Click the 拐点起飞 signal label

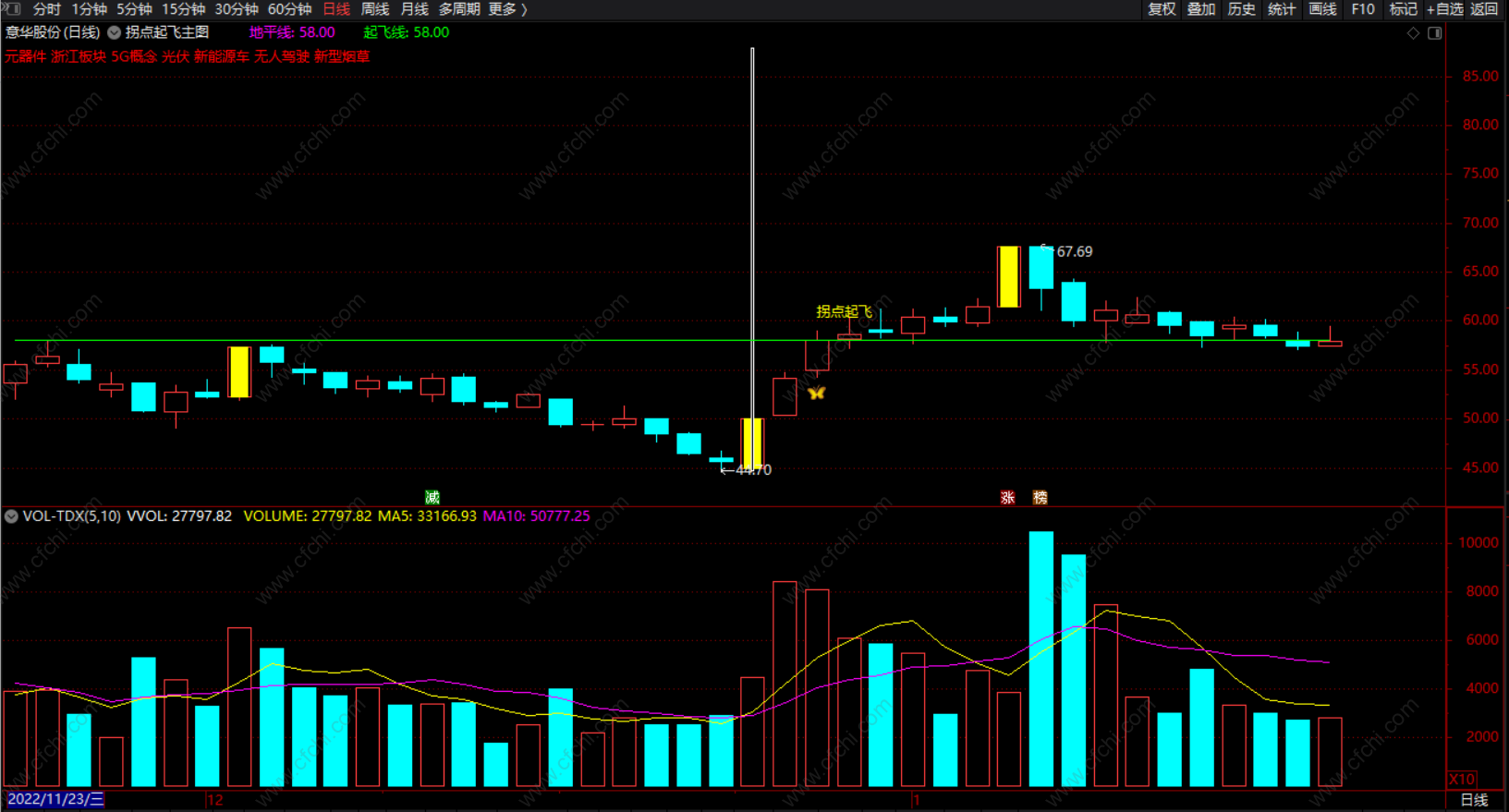tap(844, 312)
